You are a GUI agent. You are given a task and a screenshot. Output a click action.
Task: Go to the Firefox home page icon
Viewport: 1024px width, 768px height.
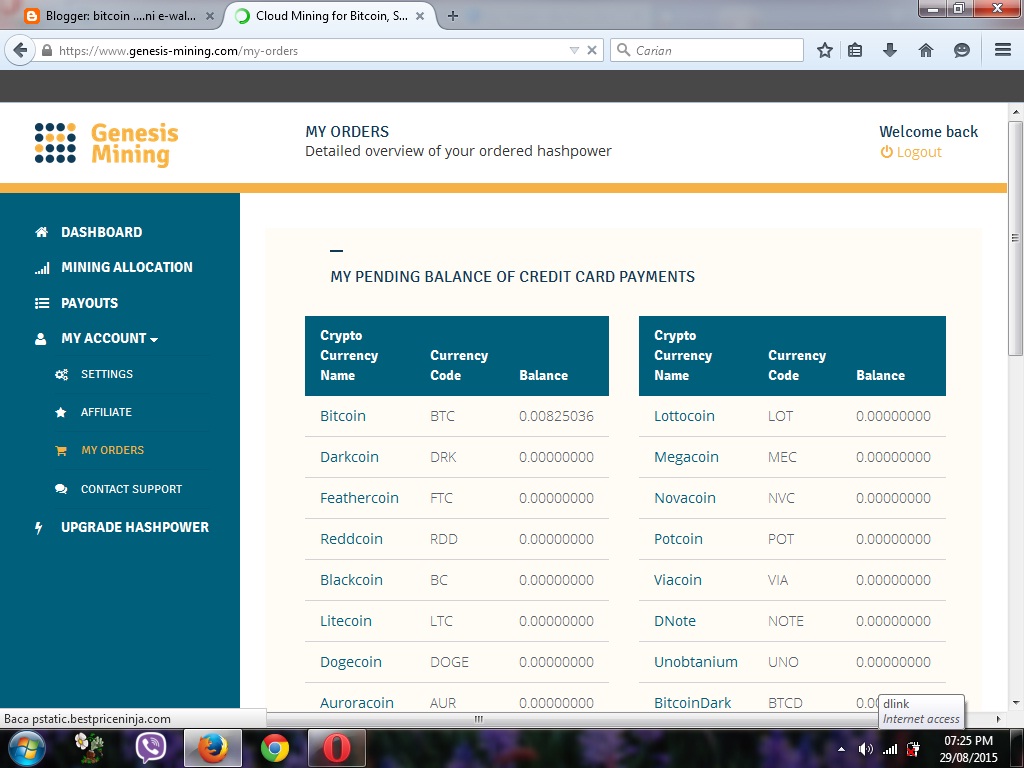coord(926,50)
